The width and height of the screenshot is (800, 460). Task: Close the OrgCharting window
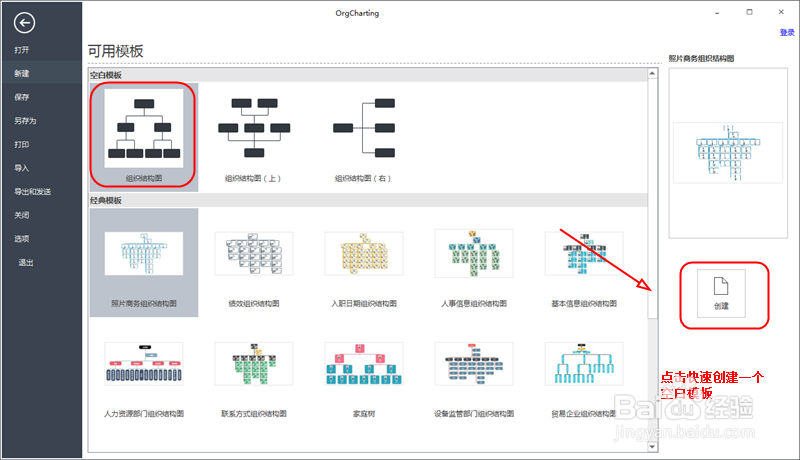[x=781, y=12]
